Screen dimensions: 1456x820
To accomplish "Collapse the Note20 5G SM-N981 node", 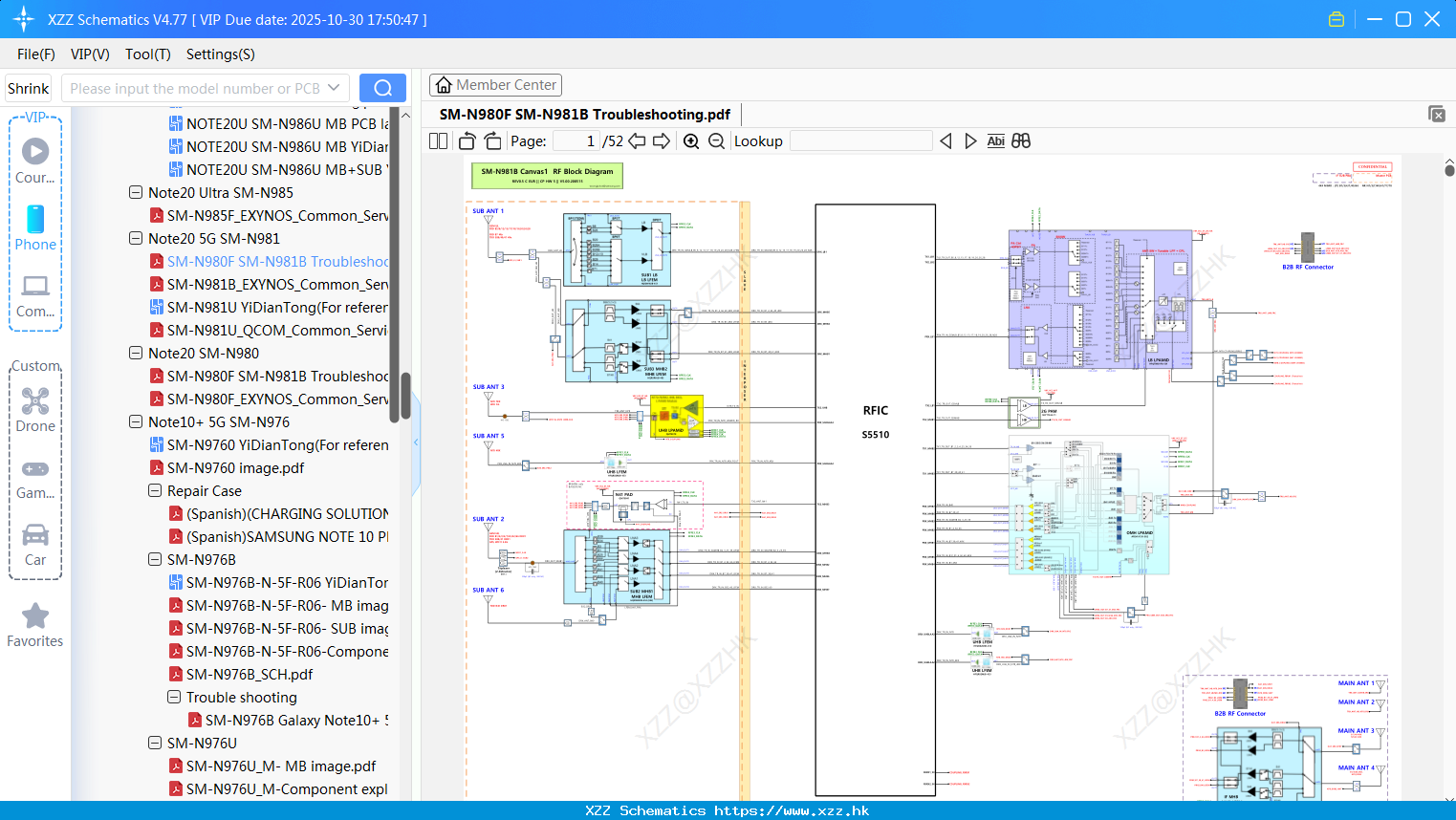I will (136, 238).
